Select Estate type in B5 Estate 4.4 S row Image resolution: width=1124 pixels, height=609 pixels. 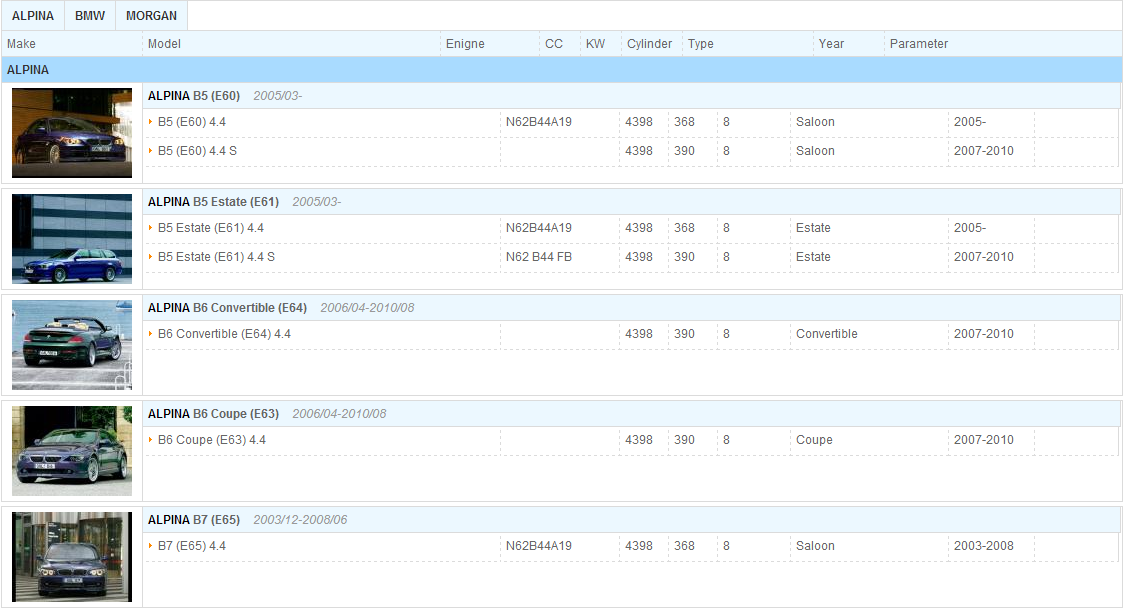(813, 256)
